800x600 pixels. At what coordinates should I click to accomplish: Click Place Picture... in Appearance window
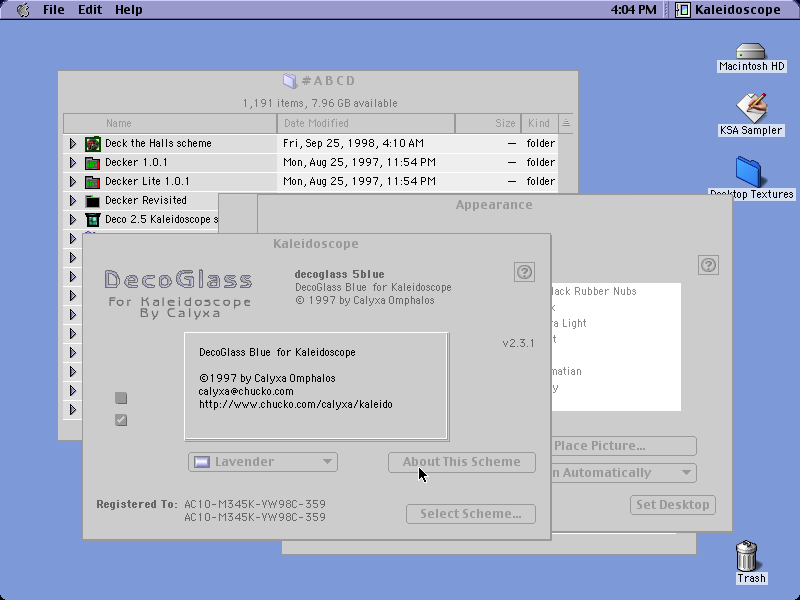[x=624, y=445]
